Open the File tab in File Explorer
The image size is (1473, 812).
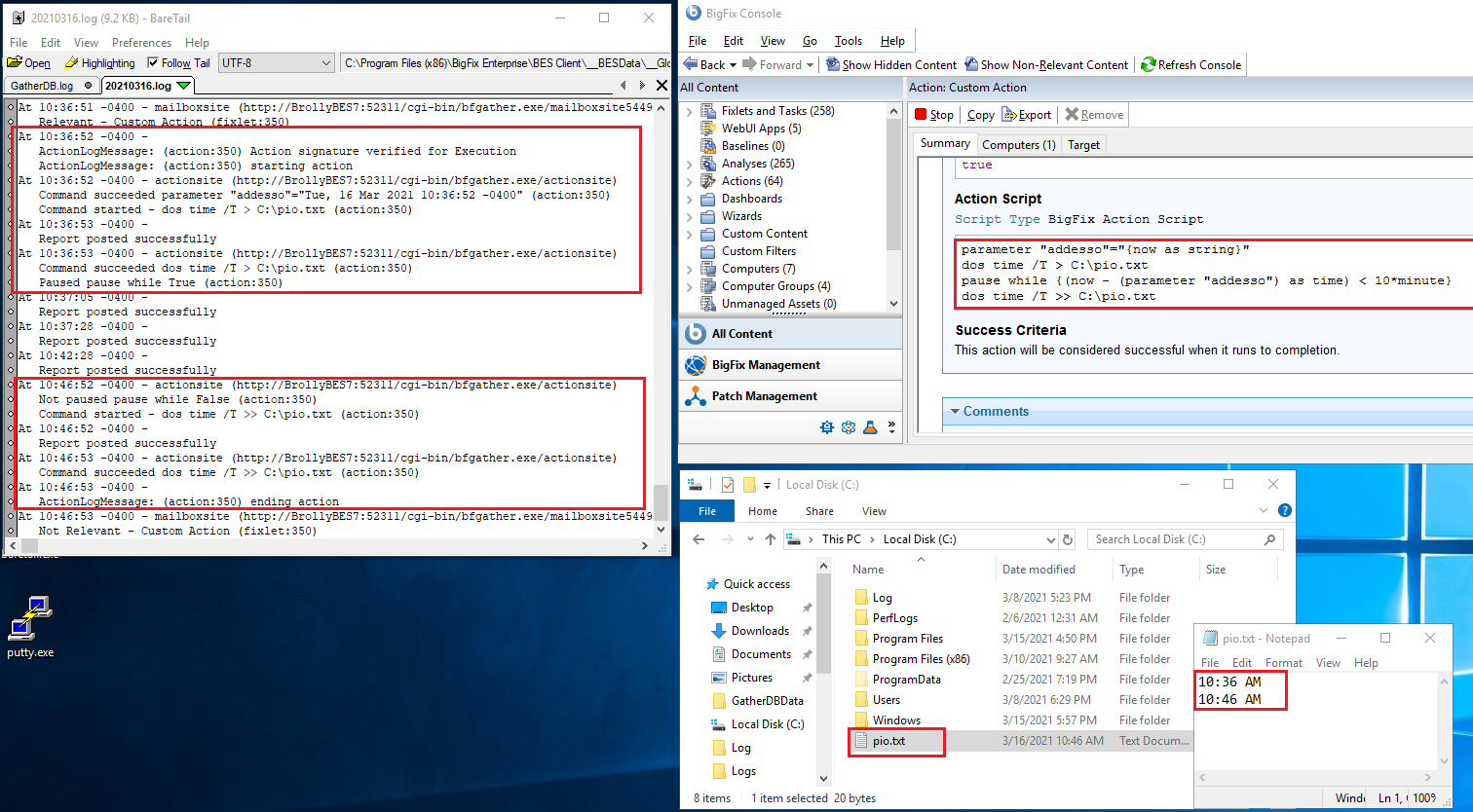[x=707, y=511]
